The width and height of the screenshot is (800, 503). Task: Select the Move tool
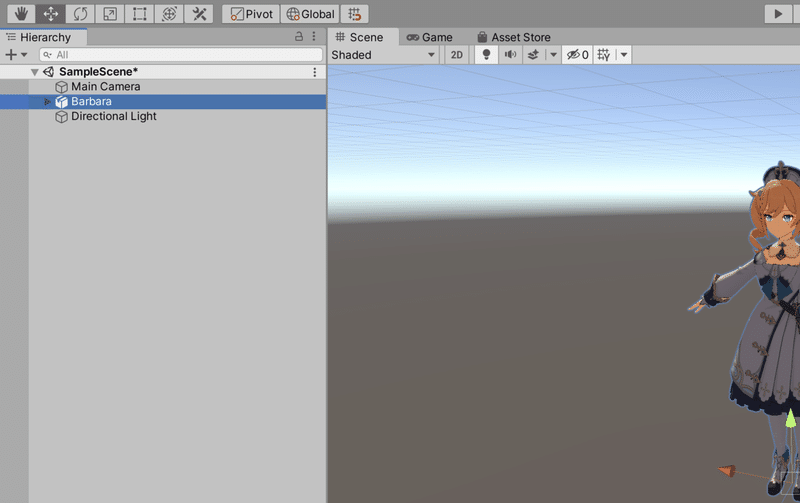pyautogui.click(x=51, y=14)
